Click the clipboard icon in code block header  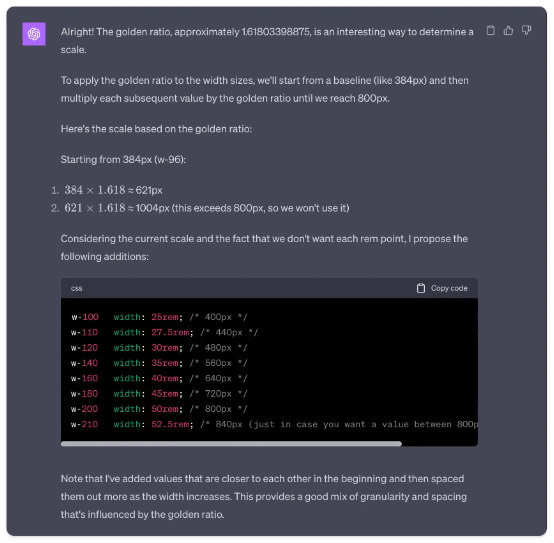coord(420,288)
